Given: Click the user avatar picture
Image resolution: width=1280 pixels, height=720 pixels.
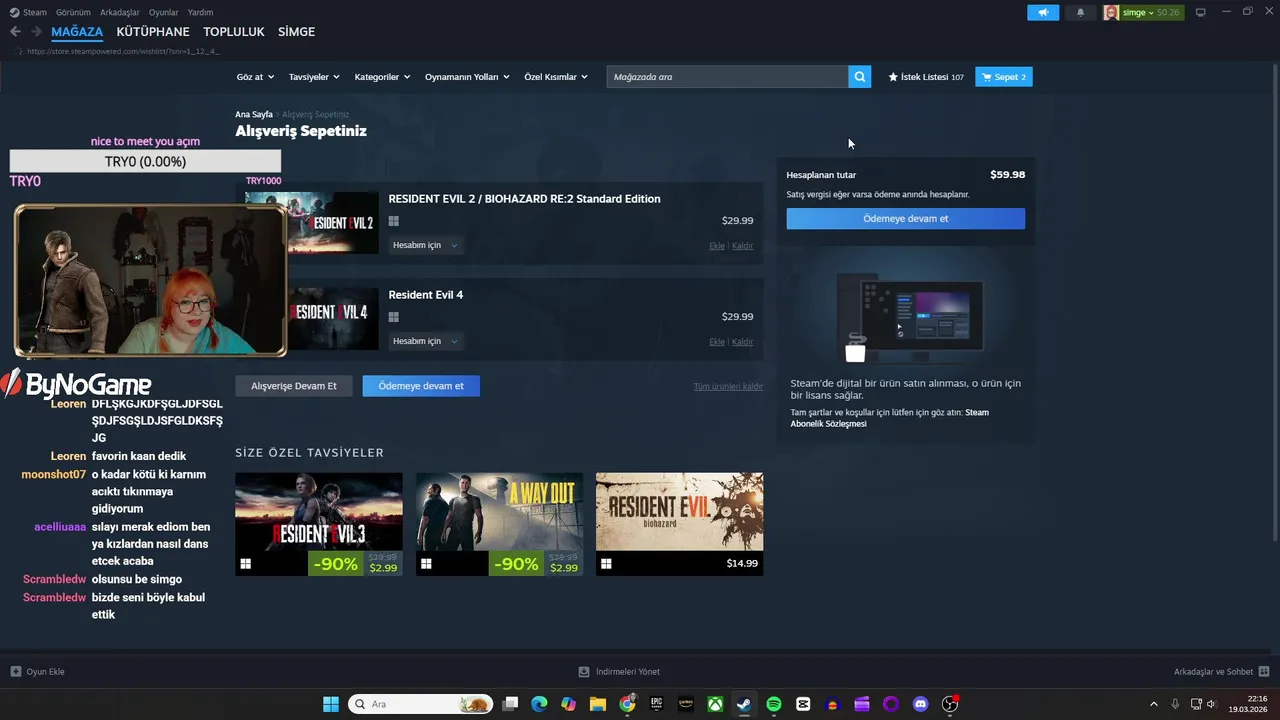Looking at the screenshot, I should 1111,13.
